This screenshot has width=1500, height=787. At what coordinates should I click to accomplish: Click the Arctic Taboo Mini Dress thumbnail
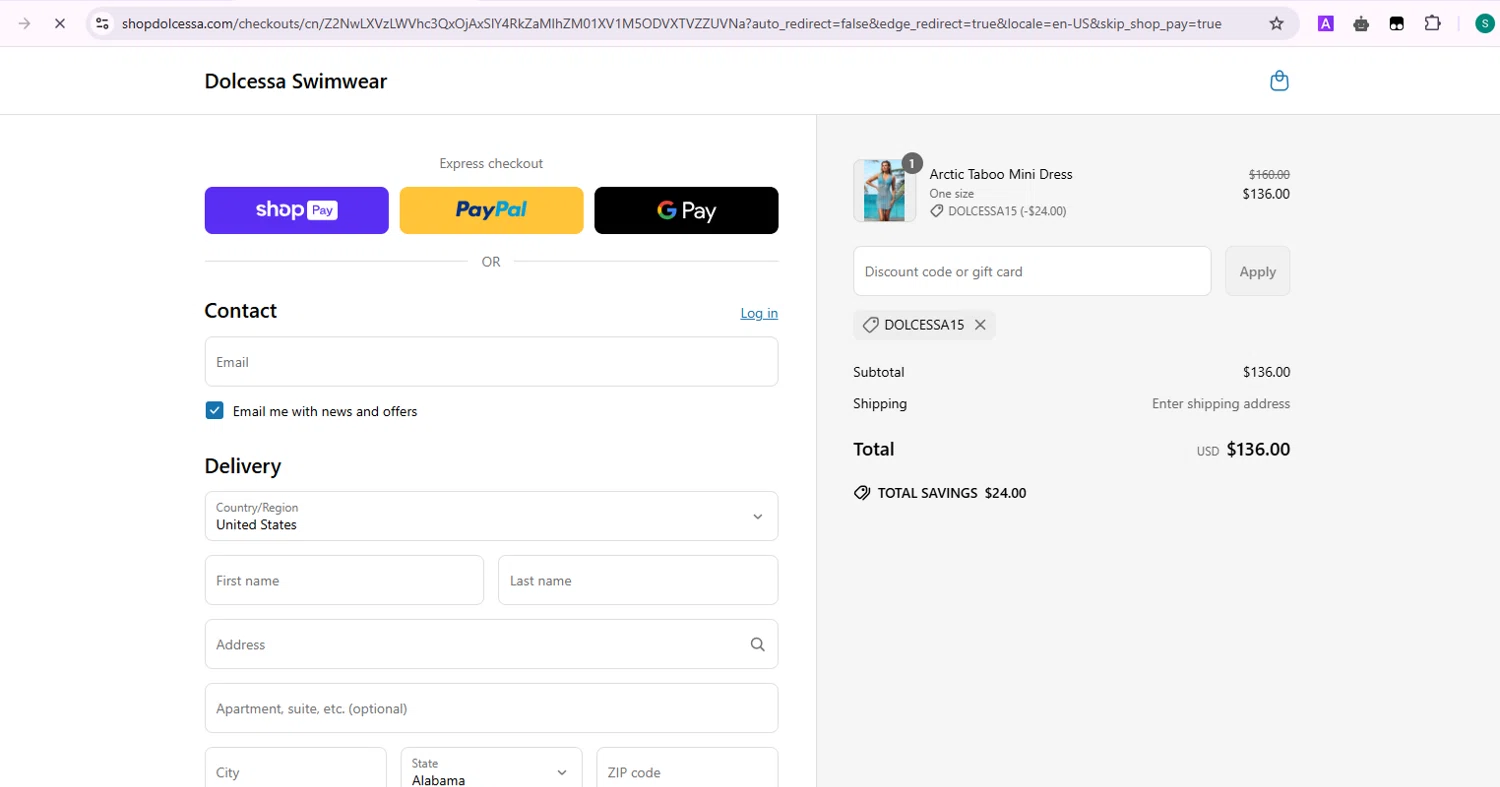point(884,190)
